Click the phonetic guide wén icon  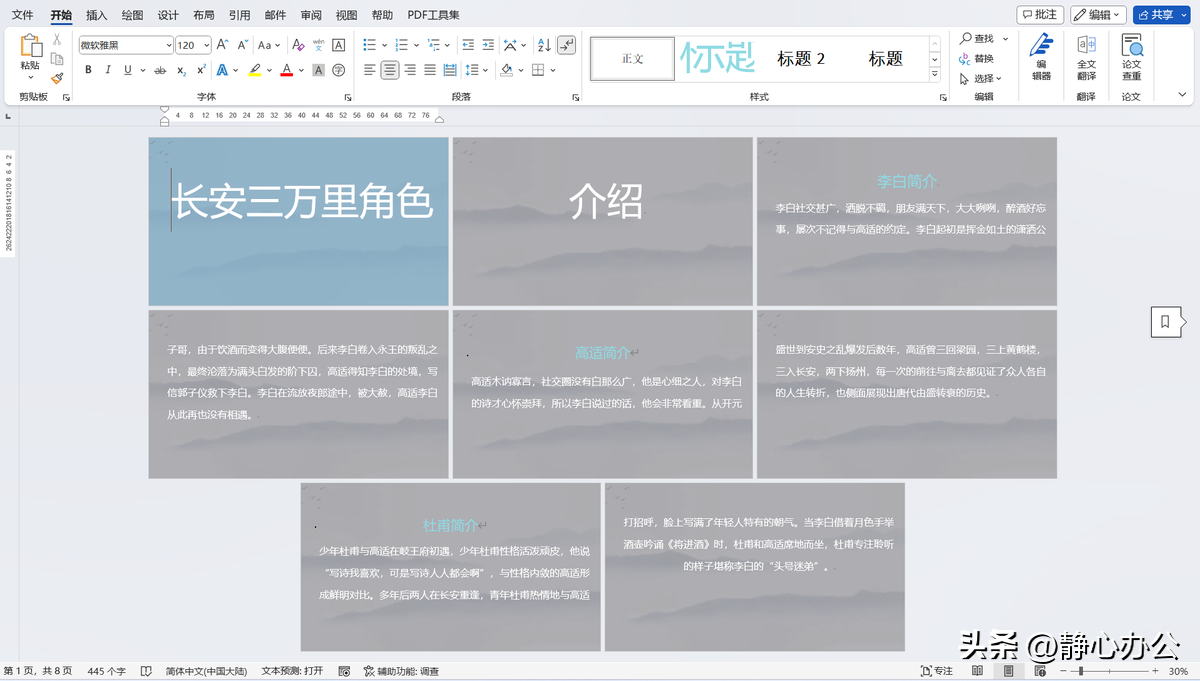tap(318, 45)
